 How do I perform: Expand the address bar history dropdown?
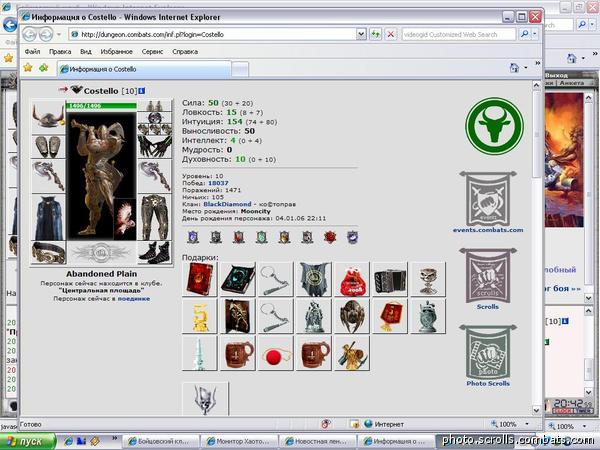pyautogui.click(x=361, y=34)
